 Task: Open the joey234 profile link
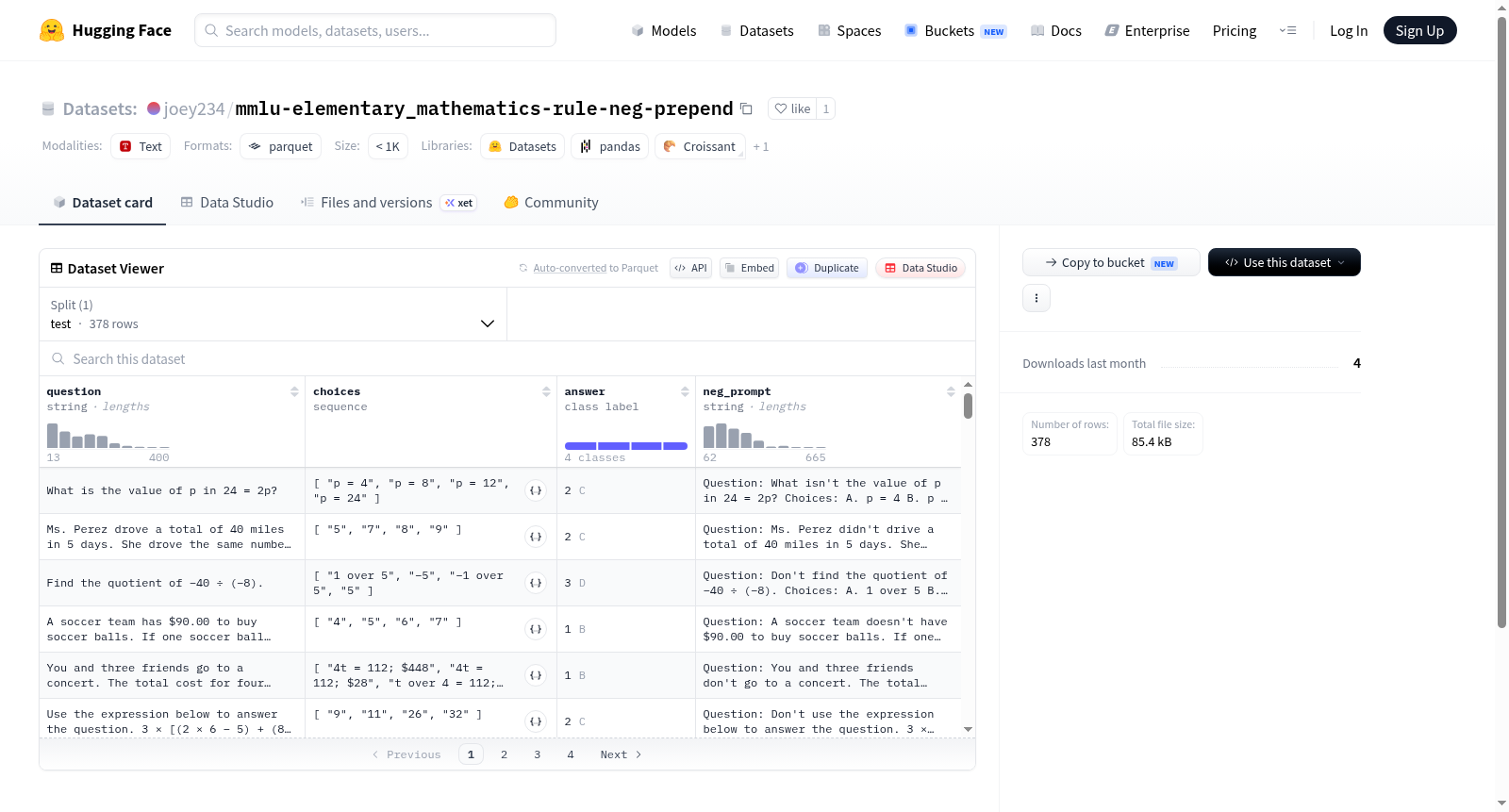[194, 108]
